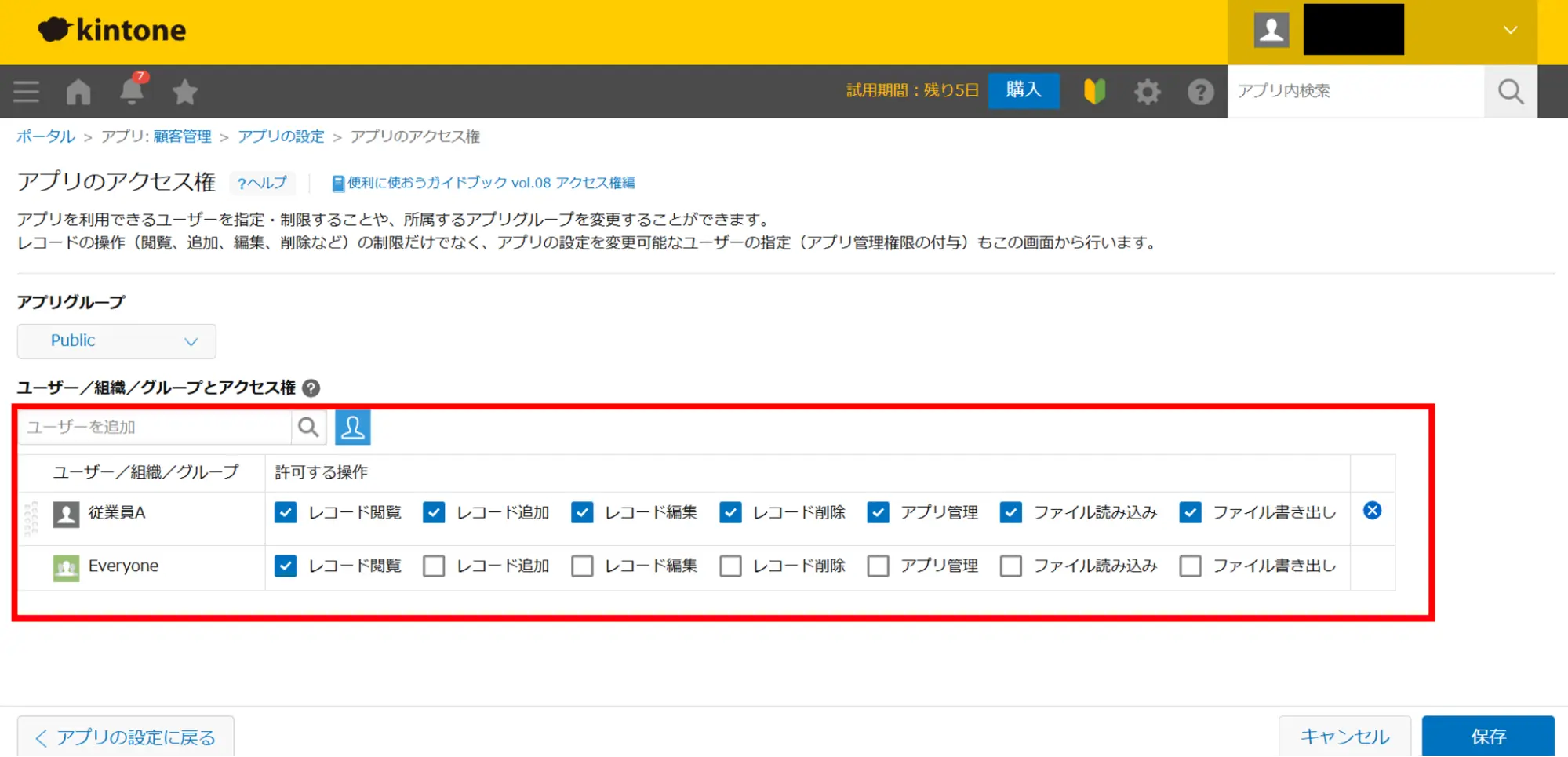Enable ファイル書き出し for Everyone

point(1190,566)
